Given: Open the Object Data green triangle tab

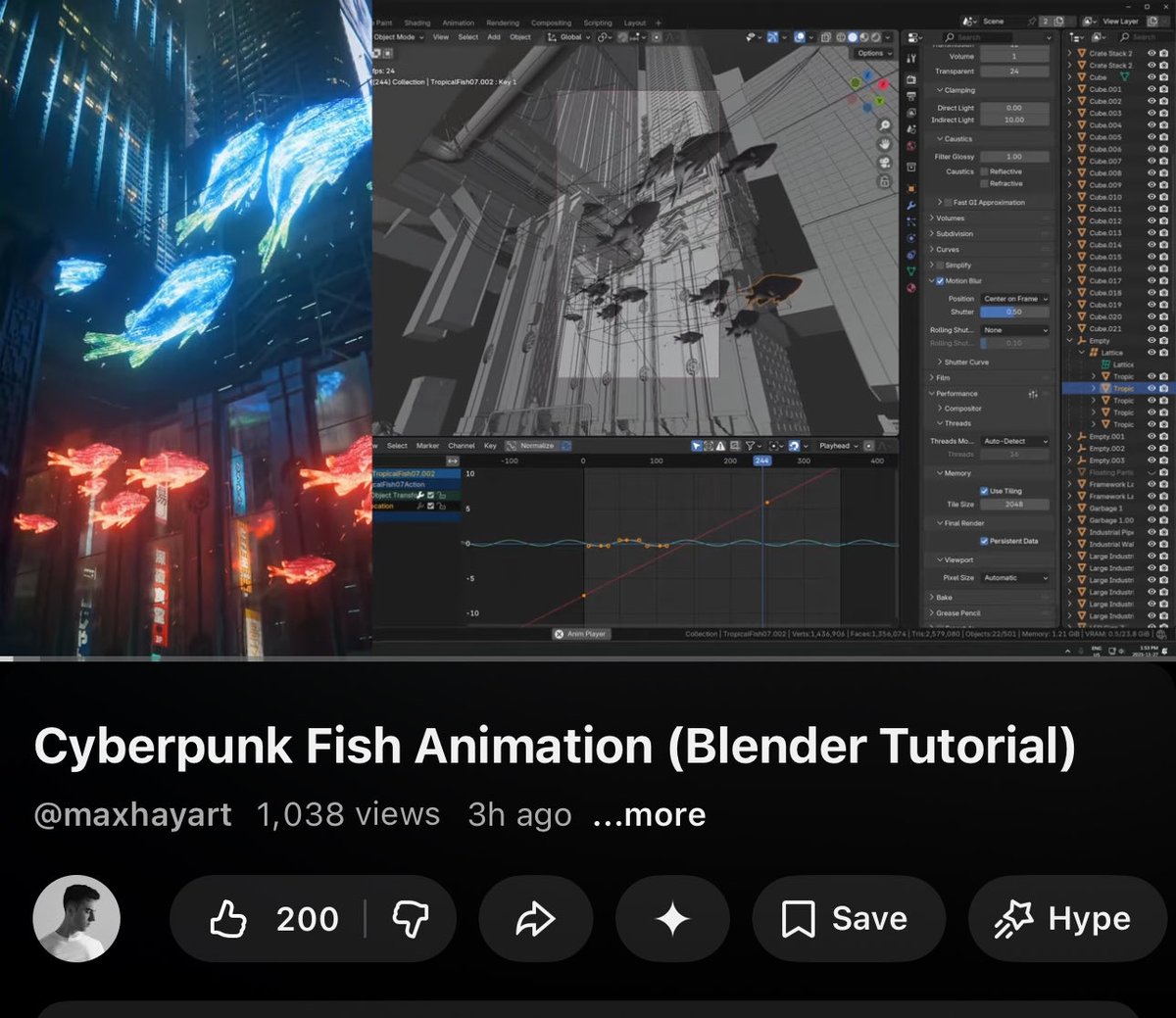Looking at the screenshot, I should click(x=911, y=269).
